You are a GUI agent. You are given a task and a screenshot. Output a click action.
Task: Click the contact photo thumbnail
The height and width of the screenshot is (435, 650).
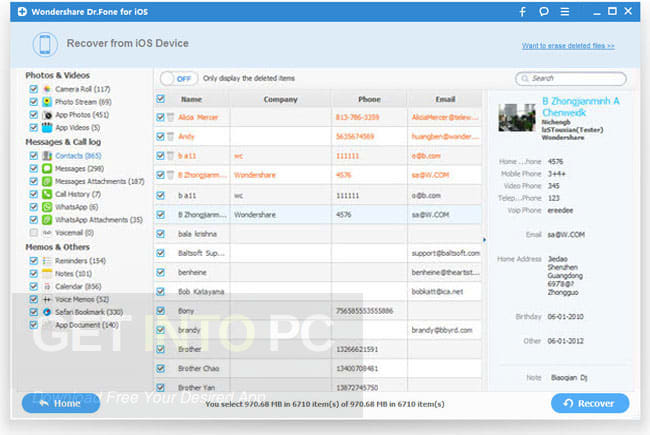point(517,117)
